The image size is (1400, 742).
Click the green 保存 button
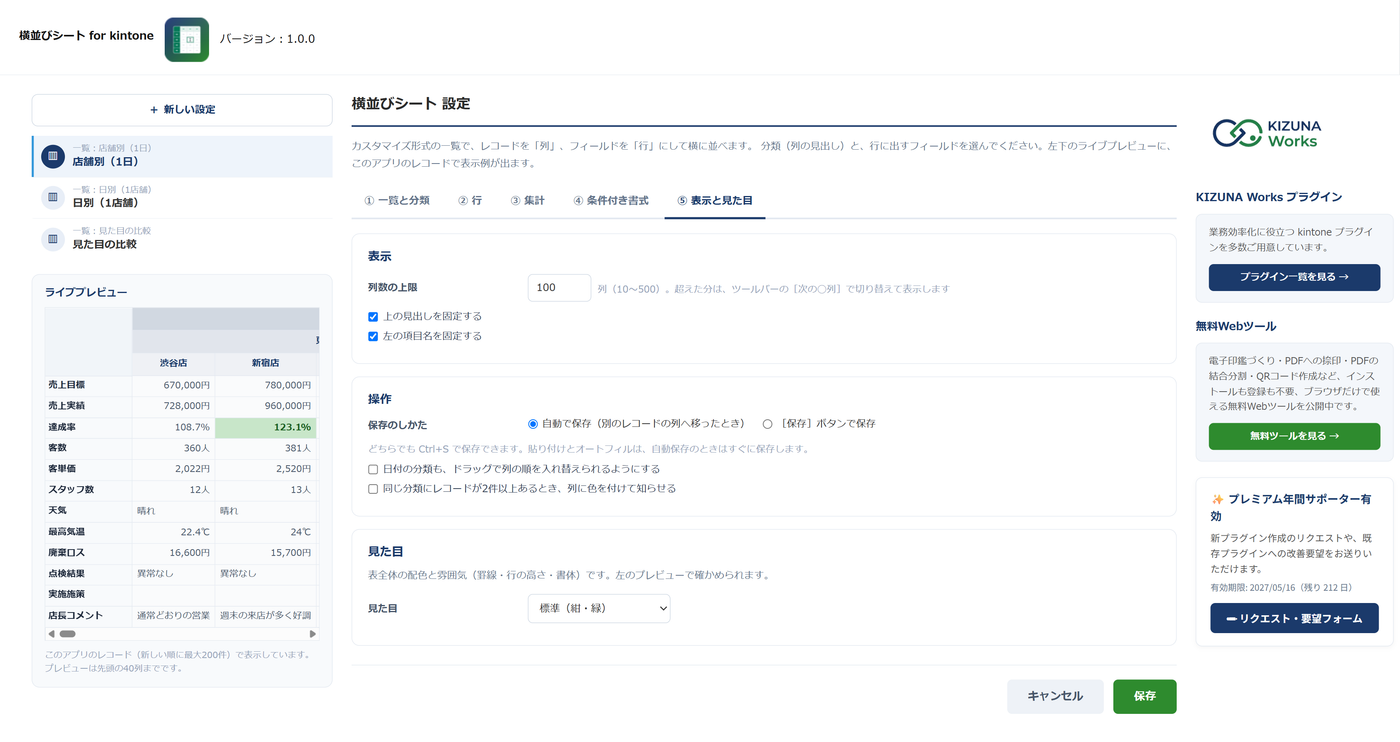1145,696
